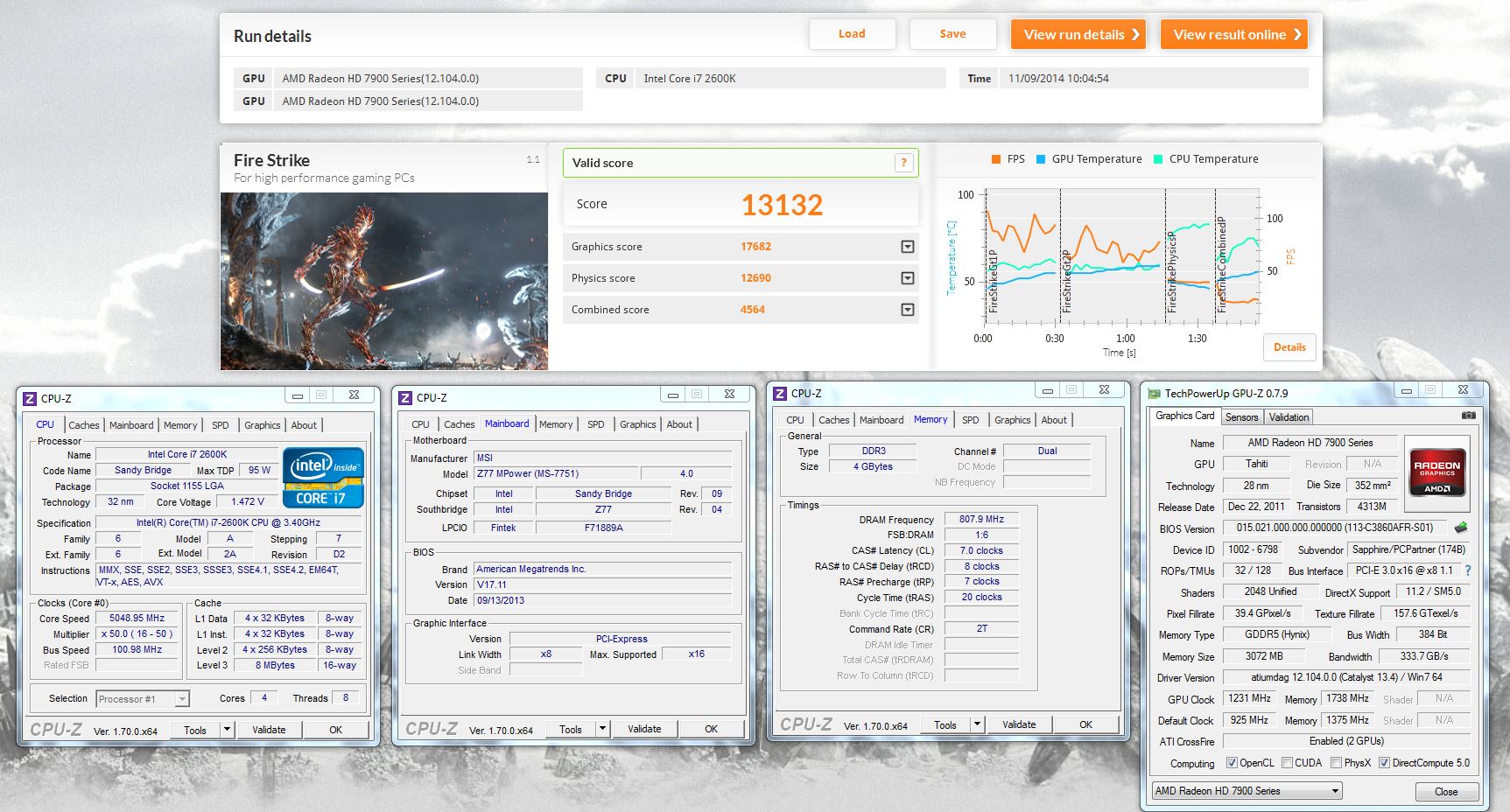Click the ATI CrossFire Enabled (2 GPUs) field
The width and height of the screenshot is (1510, 812).
(1346, 741)
